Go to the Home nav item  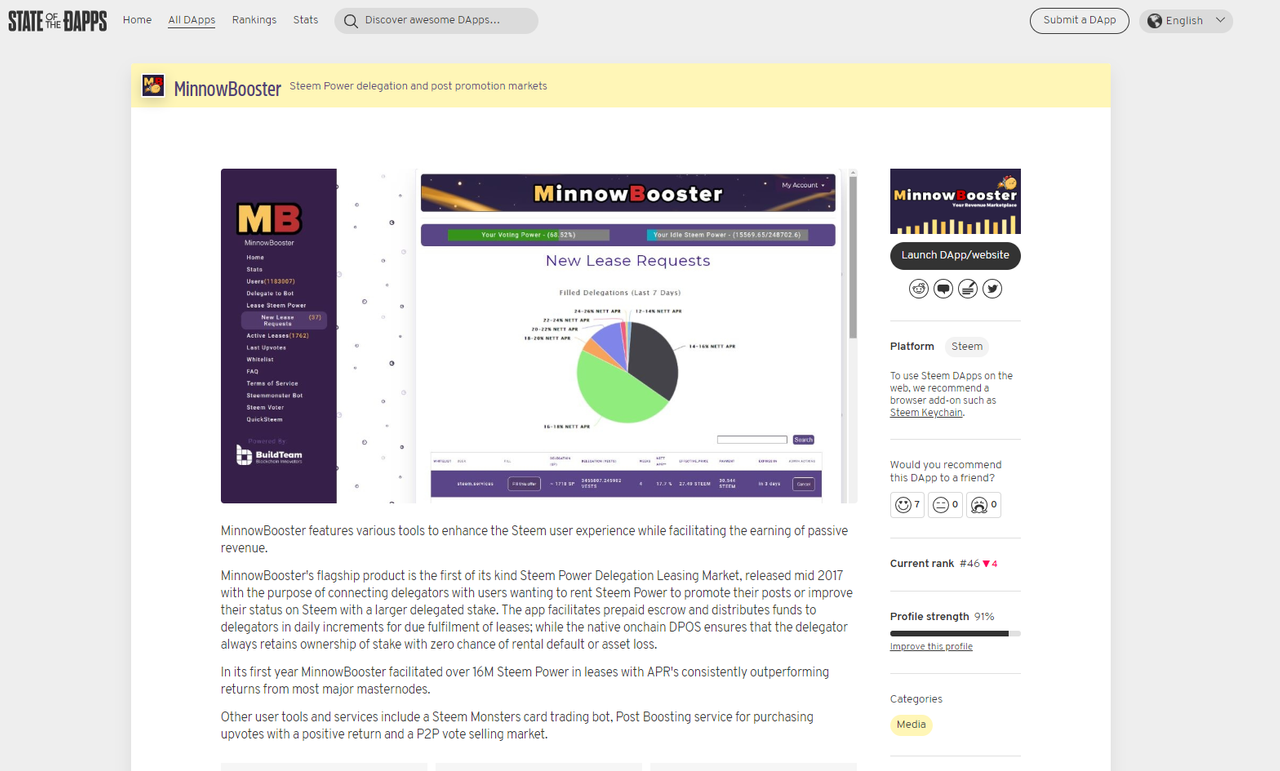[x=137, y=20]
